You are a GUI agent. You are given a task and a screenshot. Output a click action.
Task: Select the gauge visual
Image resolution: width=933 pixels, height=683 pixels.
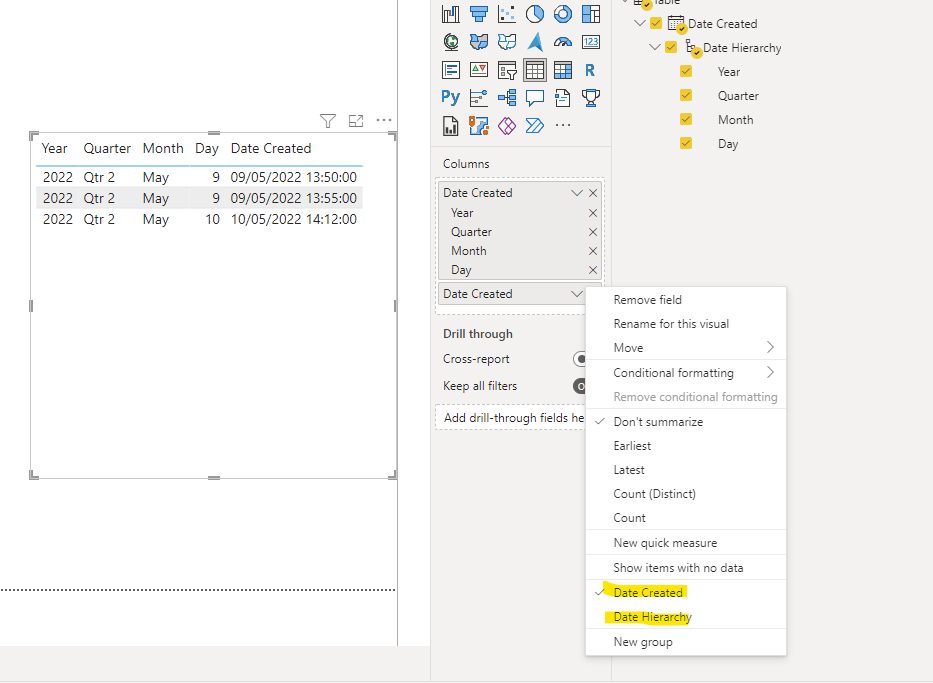coord(563,42)
